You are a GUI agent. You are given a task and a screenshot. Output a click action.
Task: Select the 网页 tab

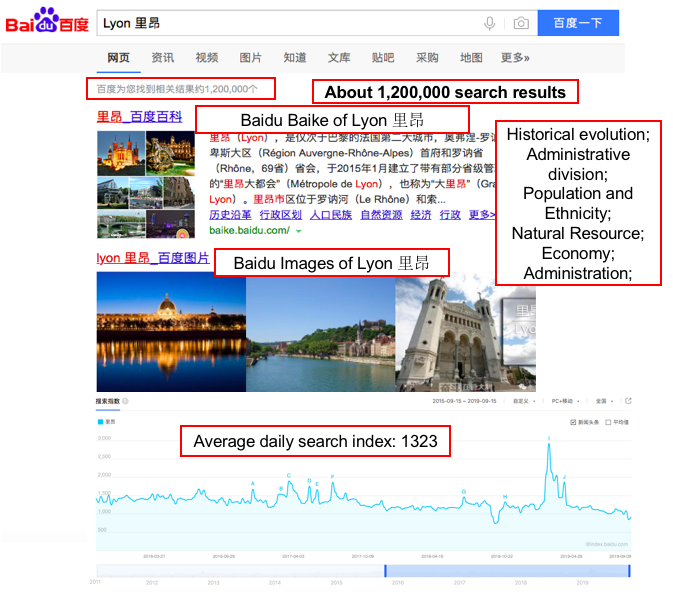pos(118,58)
